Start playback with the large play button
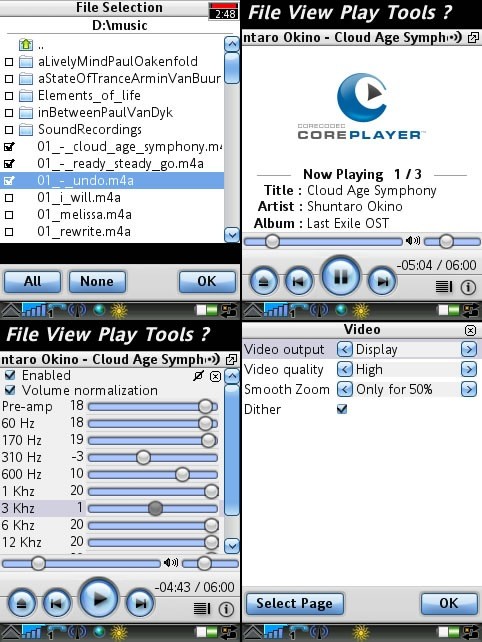 point(99,599)
